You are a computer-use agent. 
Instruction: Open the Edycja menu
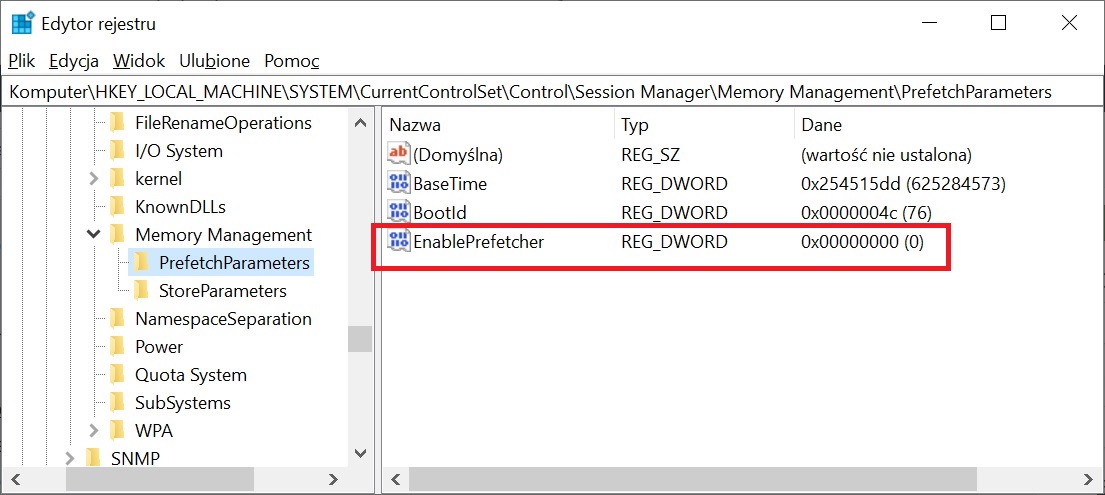74,61
